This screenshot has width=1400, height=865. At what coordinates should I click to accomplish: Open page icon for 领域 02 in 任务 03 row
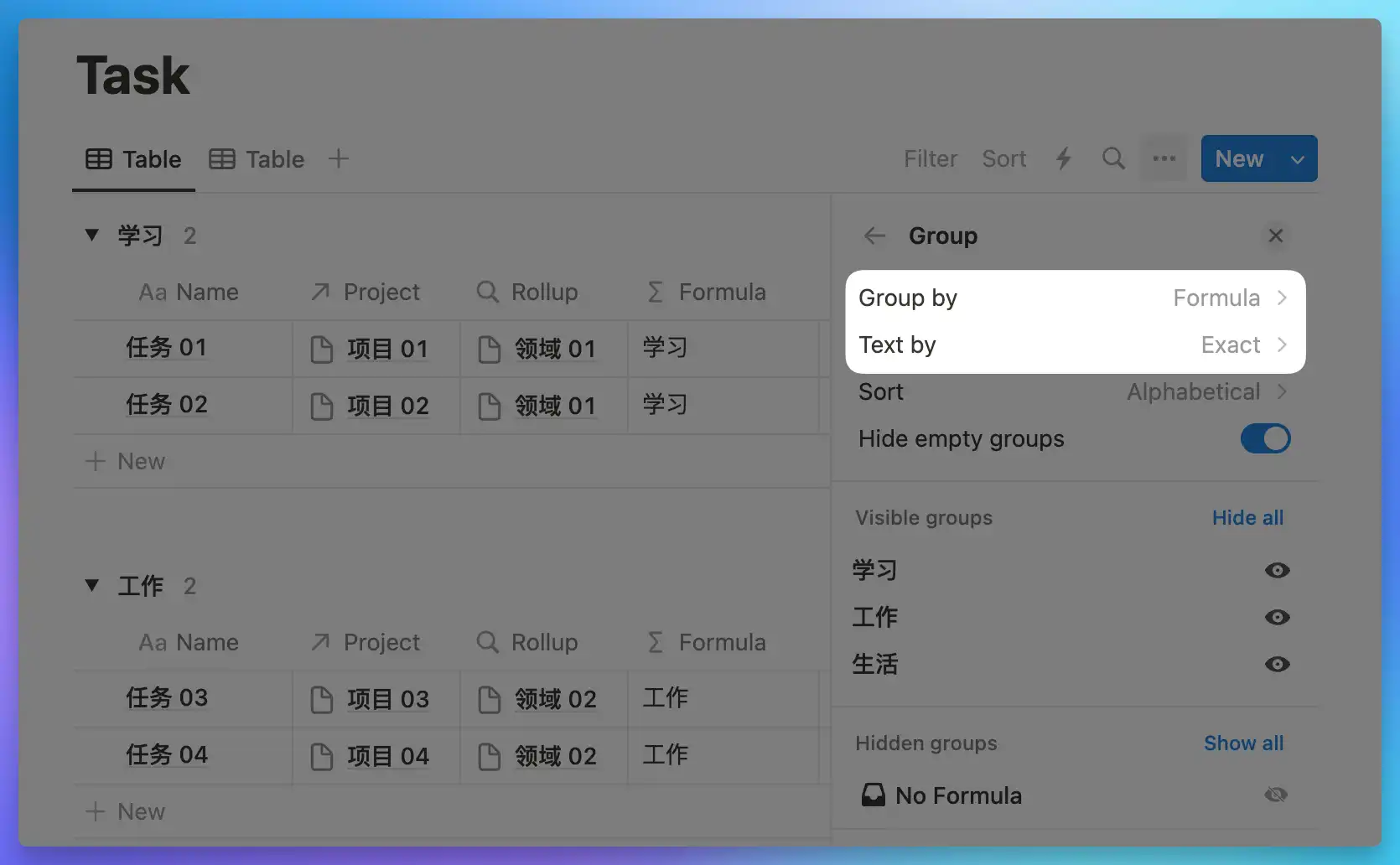pyautogui.click(x=490, y=699)
